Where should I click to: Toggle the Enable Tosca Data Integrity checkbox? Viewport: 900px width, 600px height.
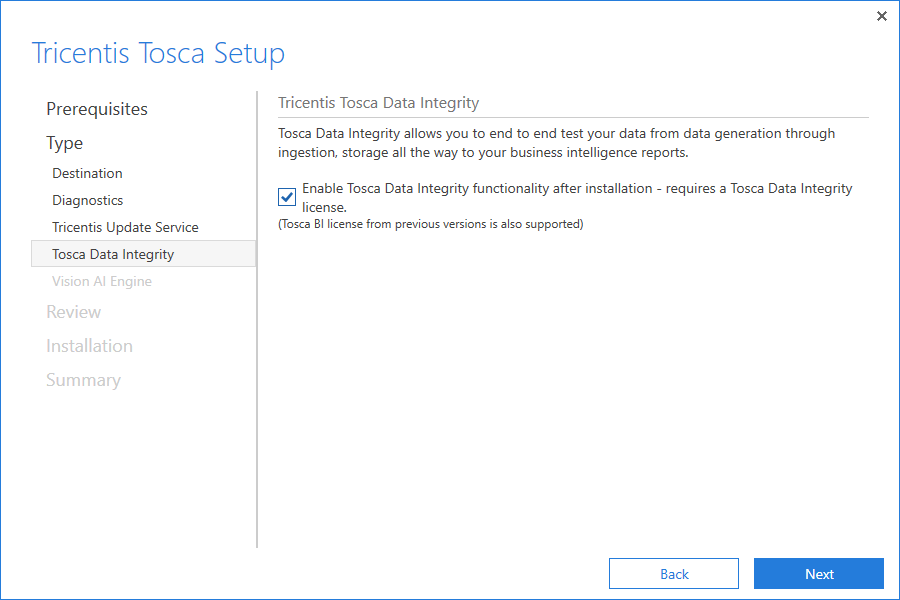pyautogui.click(x=287, y=197)
